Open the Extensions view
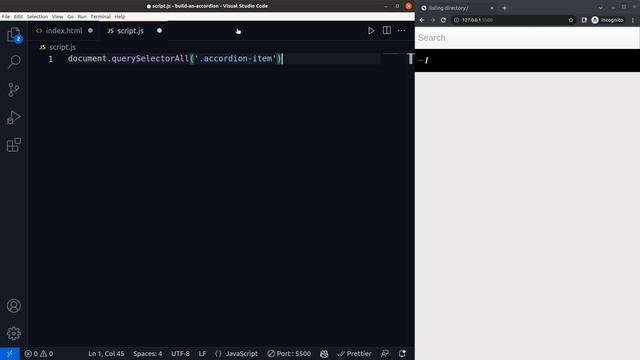Screen dimensions: 640x360 coord(14,145)
